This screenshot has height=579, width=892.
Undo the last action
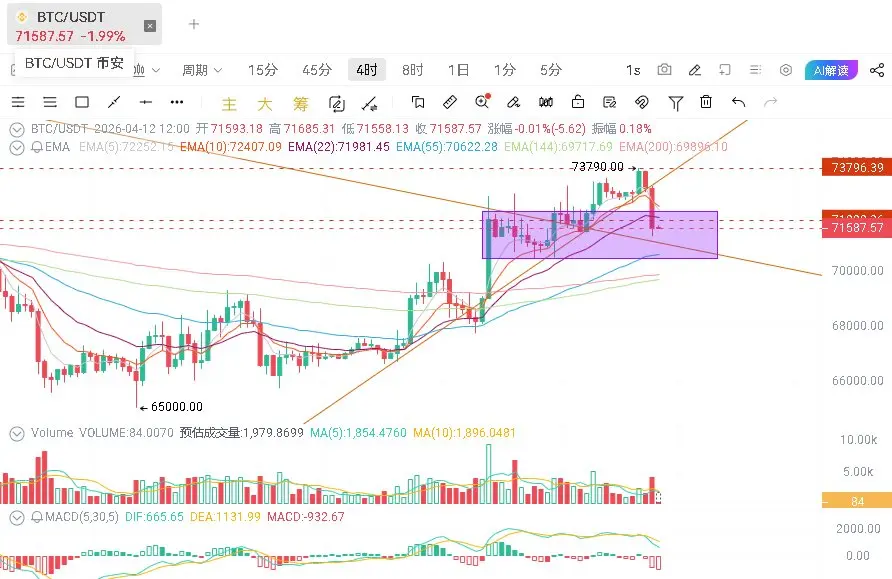pos(738,102)
